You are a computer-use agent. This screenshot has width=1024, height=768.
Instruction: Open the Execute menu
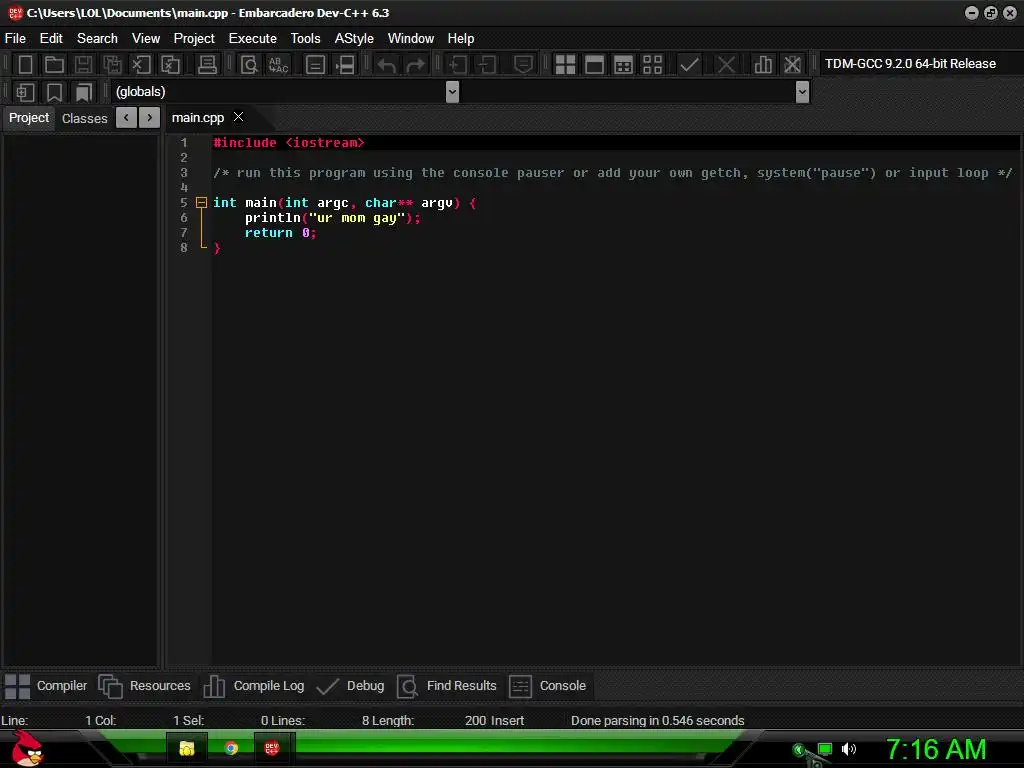(253, 39)
